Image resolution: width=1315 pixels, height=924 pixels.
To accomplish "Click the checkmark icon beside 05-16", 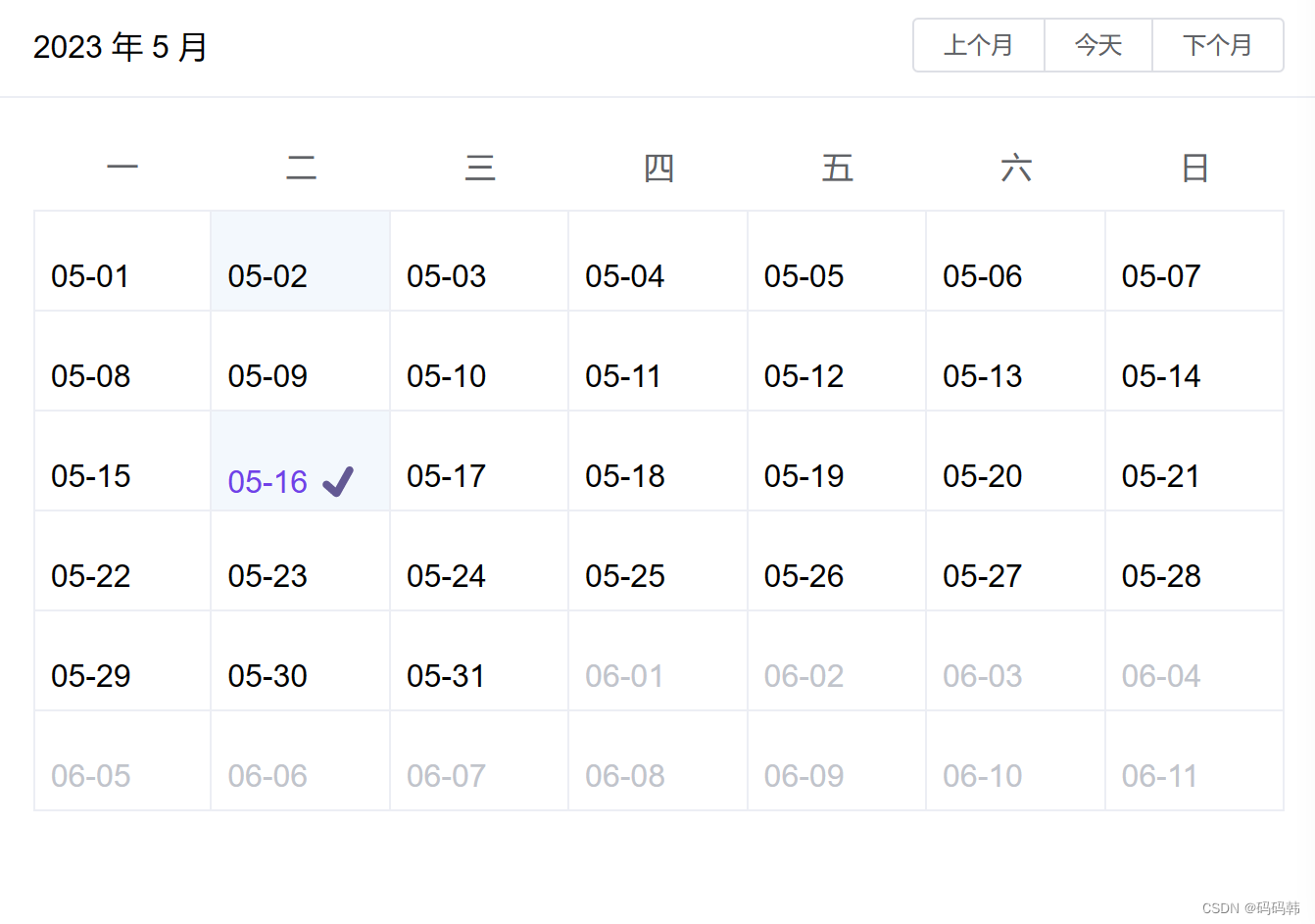I will [x=338, y=481].
